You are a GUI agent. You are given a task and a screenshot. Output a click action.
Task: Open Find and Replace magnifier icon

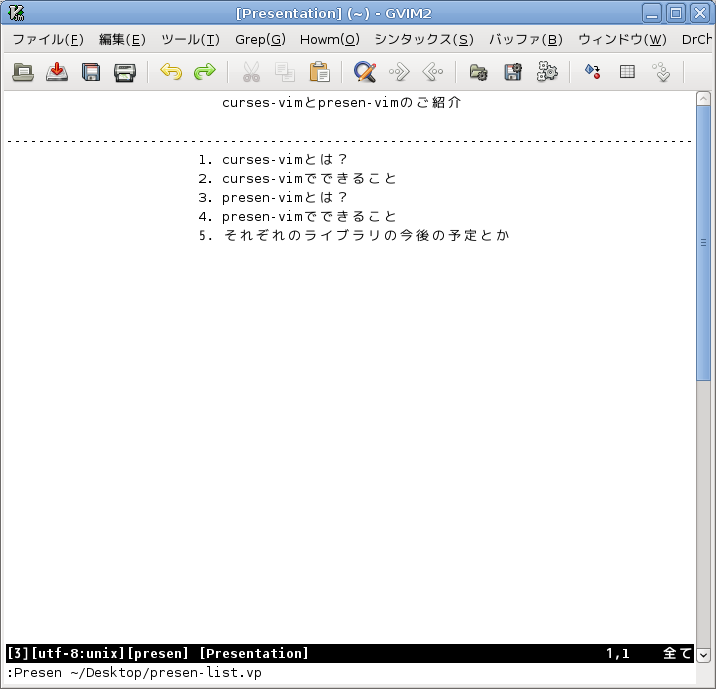pyautogui.click(x=365, y=72)
